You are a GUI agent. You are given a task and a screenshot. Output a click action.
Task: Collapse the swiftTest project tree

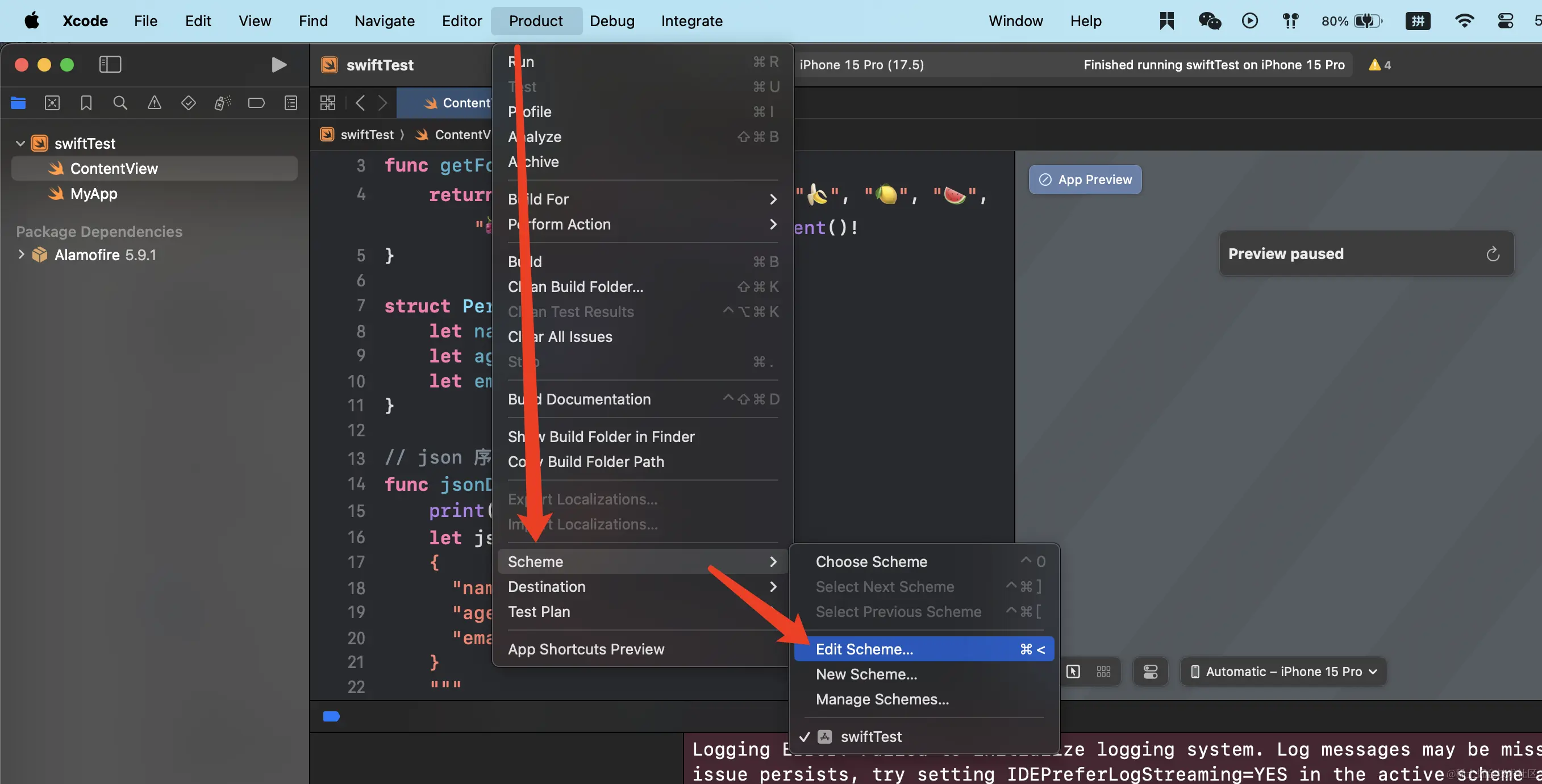coord(20,144)
